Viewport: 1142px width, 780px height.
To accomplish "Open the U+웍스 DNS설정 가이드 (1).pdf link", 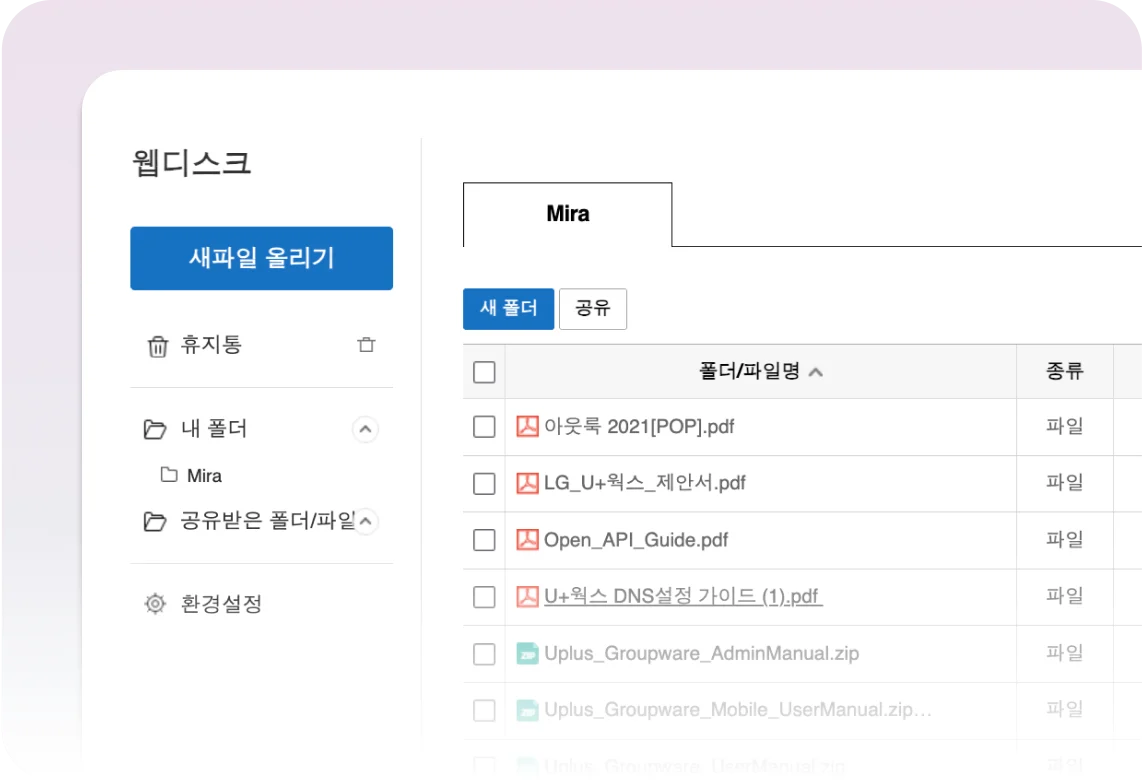I will tap(682, 597).
